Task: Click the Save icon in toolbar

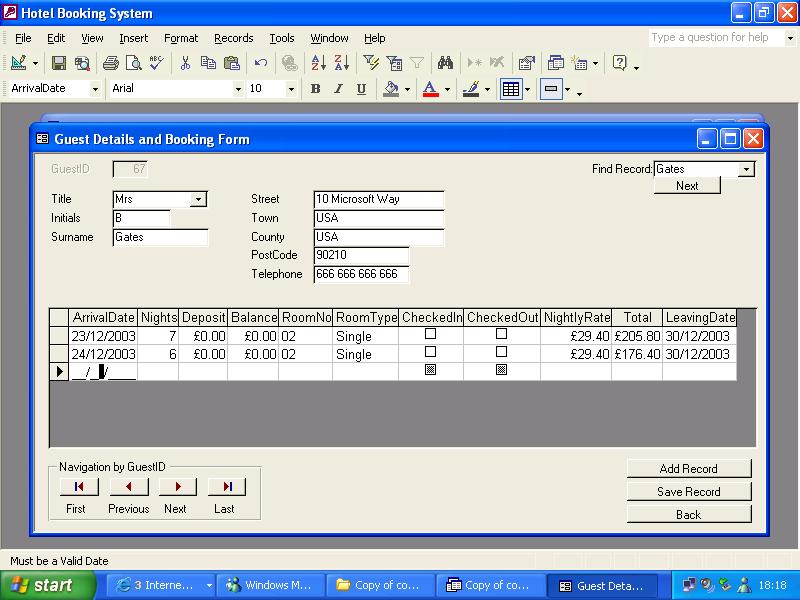Action: [x=59, y=63]
